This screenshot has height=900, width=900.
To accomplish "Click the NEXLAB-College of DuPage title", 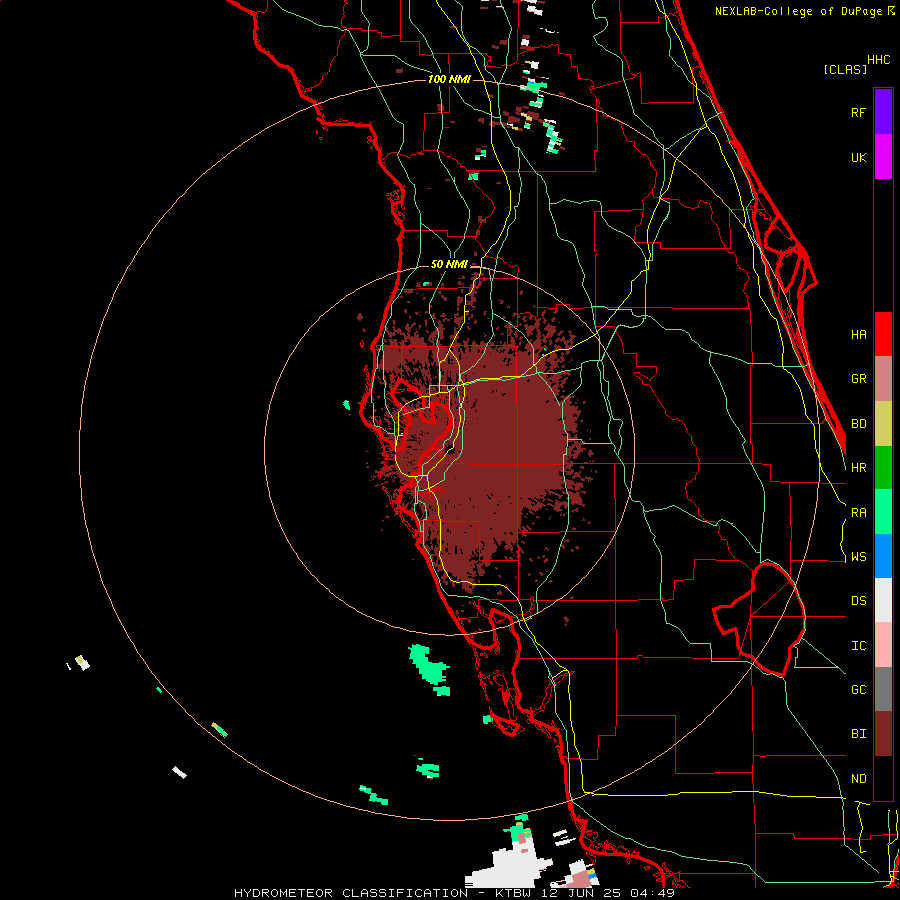I will point(799,11).
